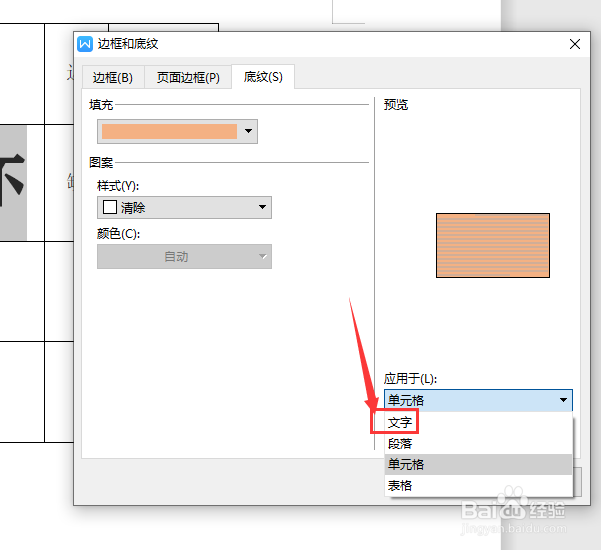
Task: Click the orange fill color swatch
Action: point(169,131)
